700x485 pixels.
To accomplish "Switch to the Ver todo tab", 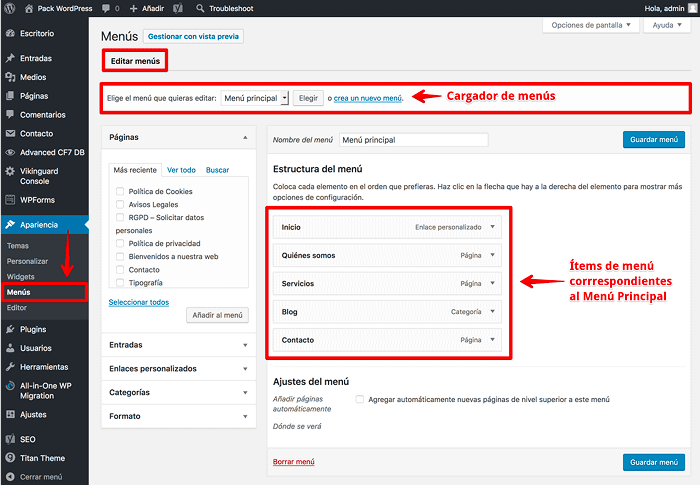I will (x=181, y=170).
